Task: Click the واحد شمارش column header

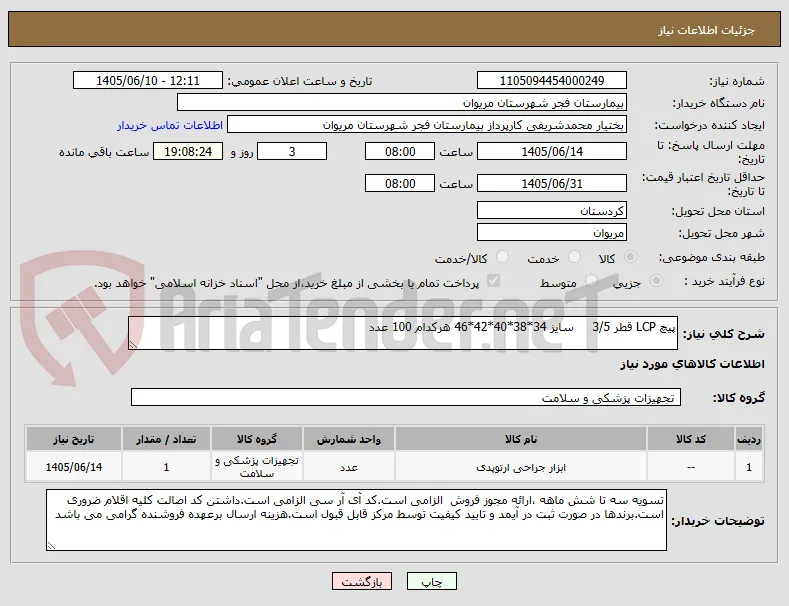Action: point(349,439)
